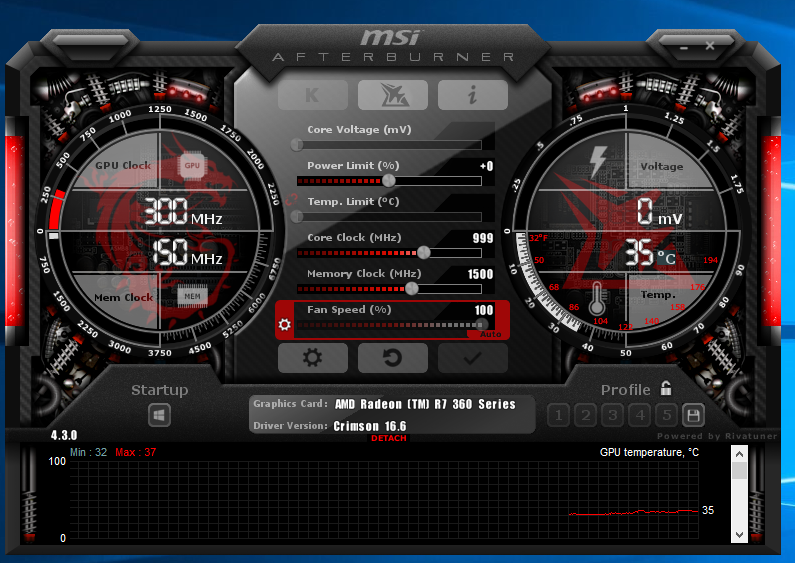Open fan speed settings gear icon
Screen dimensions: 795x565
pos(285,324)
